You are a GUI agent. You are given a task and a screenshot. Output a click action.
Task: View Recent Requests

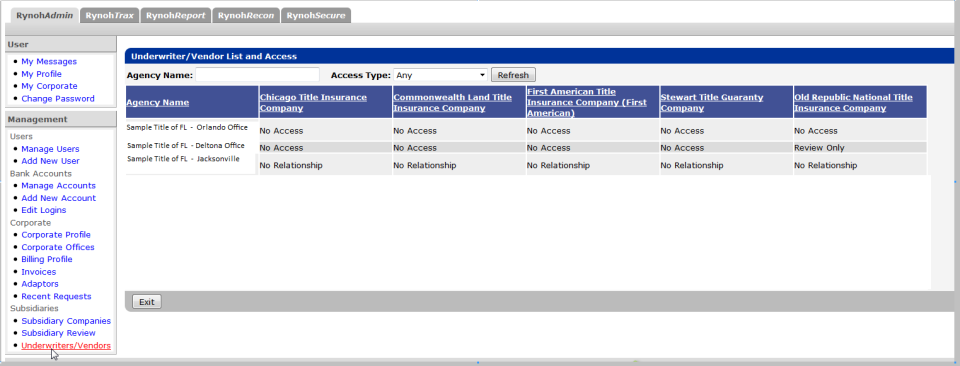(56, 296)
